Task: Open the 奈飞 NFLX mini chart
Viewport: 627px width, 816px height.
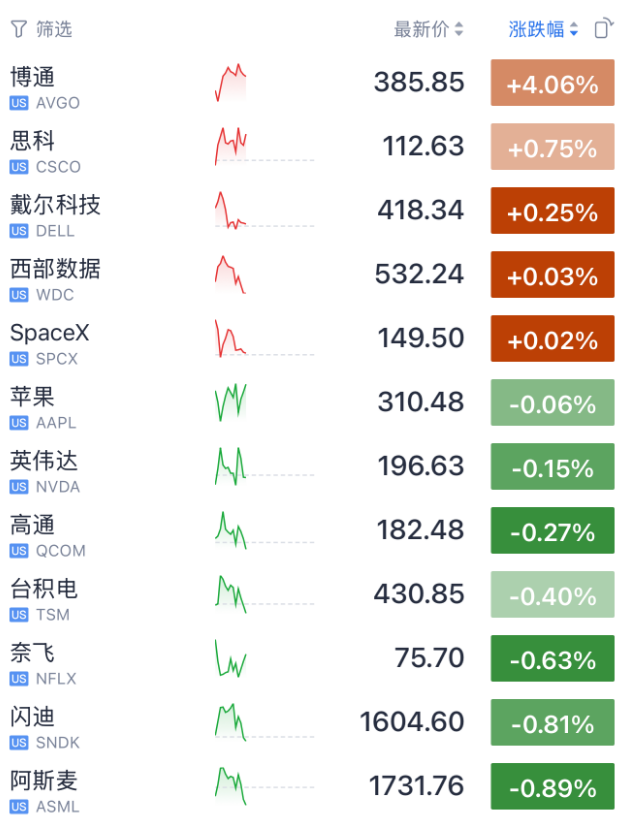Action: [x=231, y=658]
